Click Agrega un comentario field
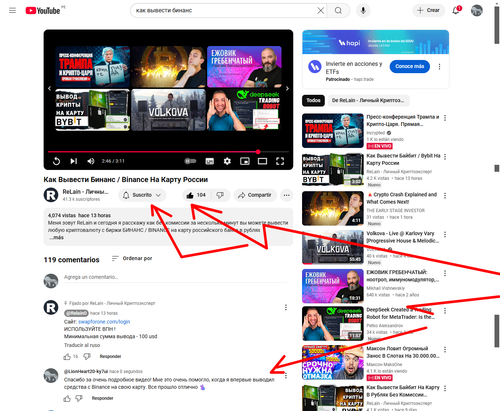This screenshot has height=411, width=500. click(x=175, y=277)
